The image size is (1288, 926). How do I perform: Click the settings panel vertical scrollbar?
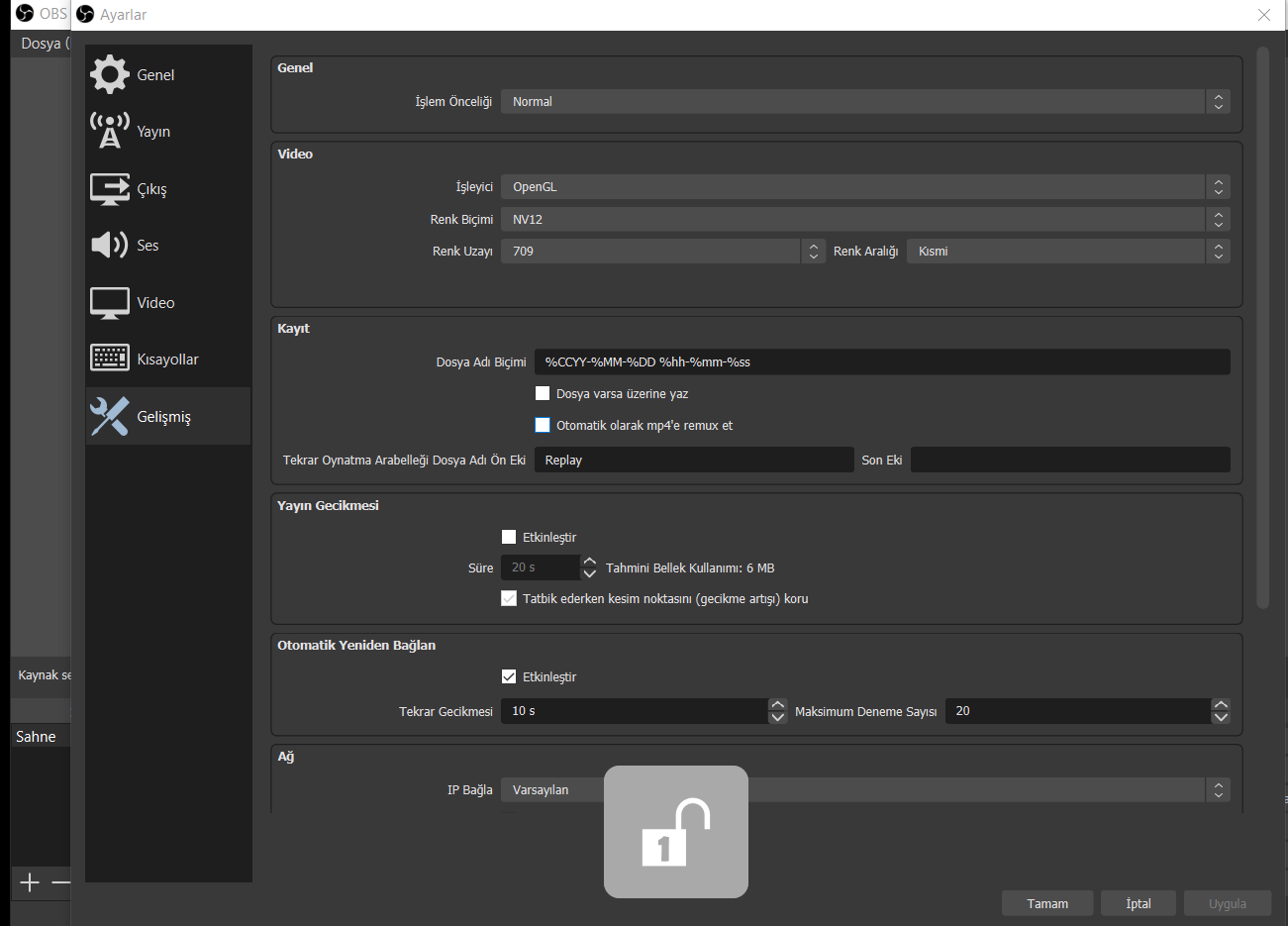click(1262, 327)
